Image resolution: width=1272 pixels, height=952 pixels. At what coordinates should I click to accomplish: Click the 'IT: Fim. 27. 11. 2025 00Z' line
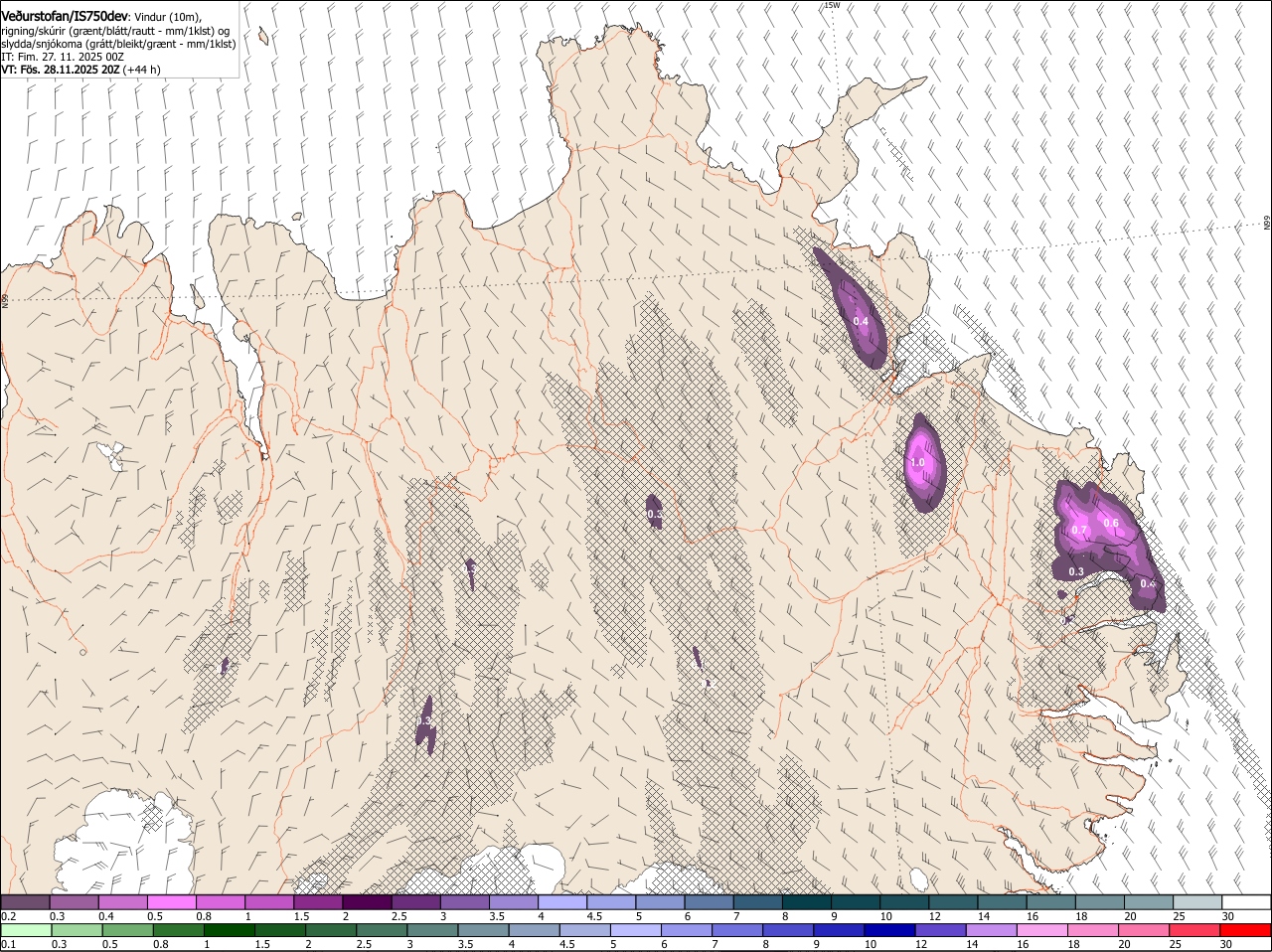pyautogui.click(x=63, y=57)
